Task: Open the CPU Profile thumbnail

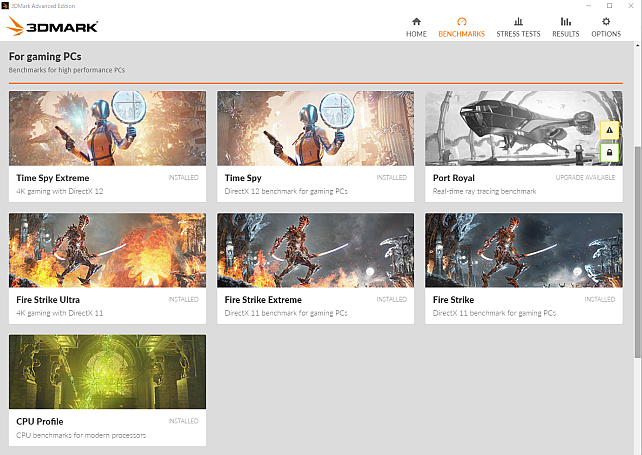Action: tap(107, 371)
